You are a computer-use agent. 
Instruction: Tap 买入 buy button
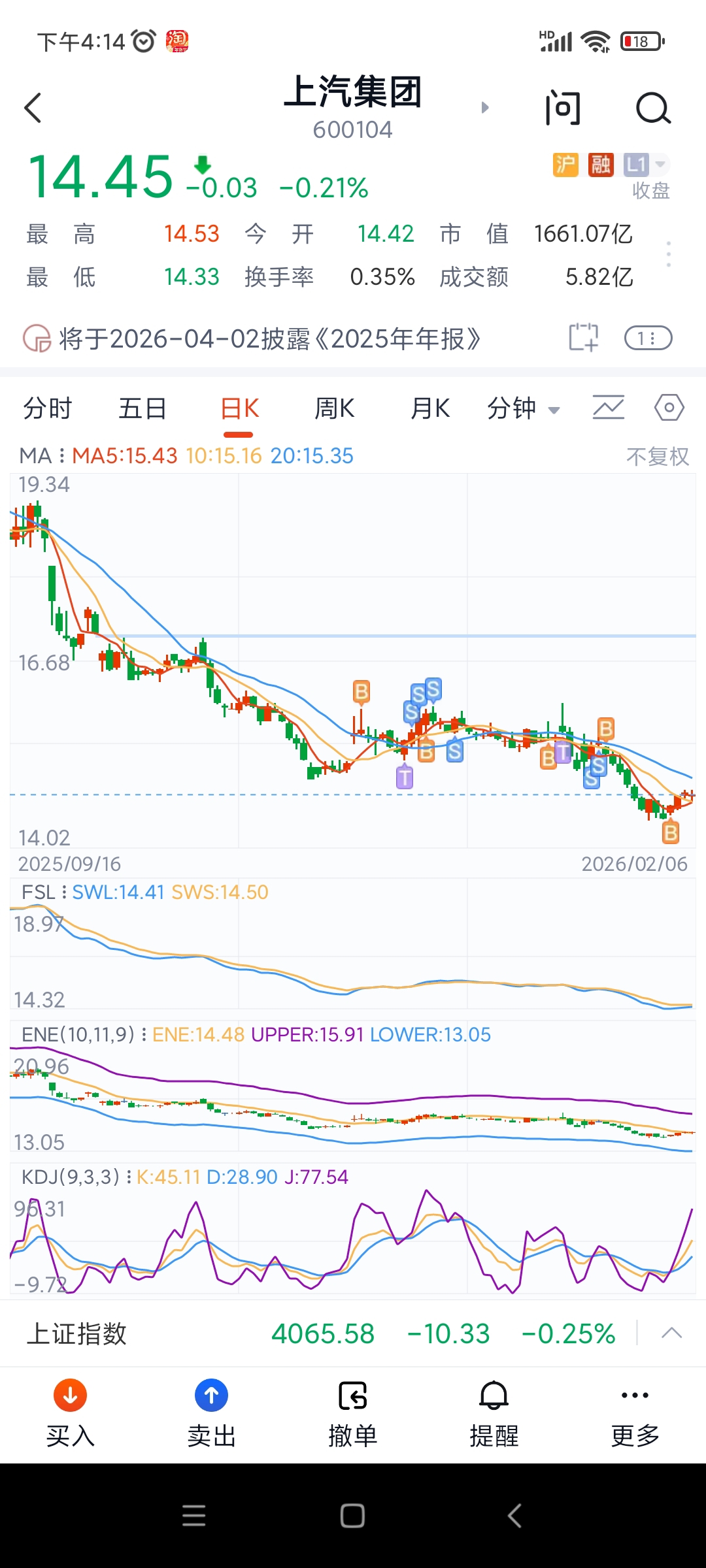click(x=71, y=1413)
